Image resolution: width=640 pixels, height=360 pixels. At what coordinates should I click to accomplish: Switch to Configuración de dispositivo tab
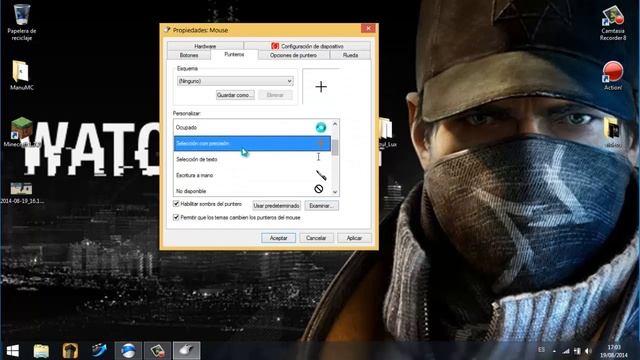[x=307, y=46]
